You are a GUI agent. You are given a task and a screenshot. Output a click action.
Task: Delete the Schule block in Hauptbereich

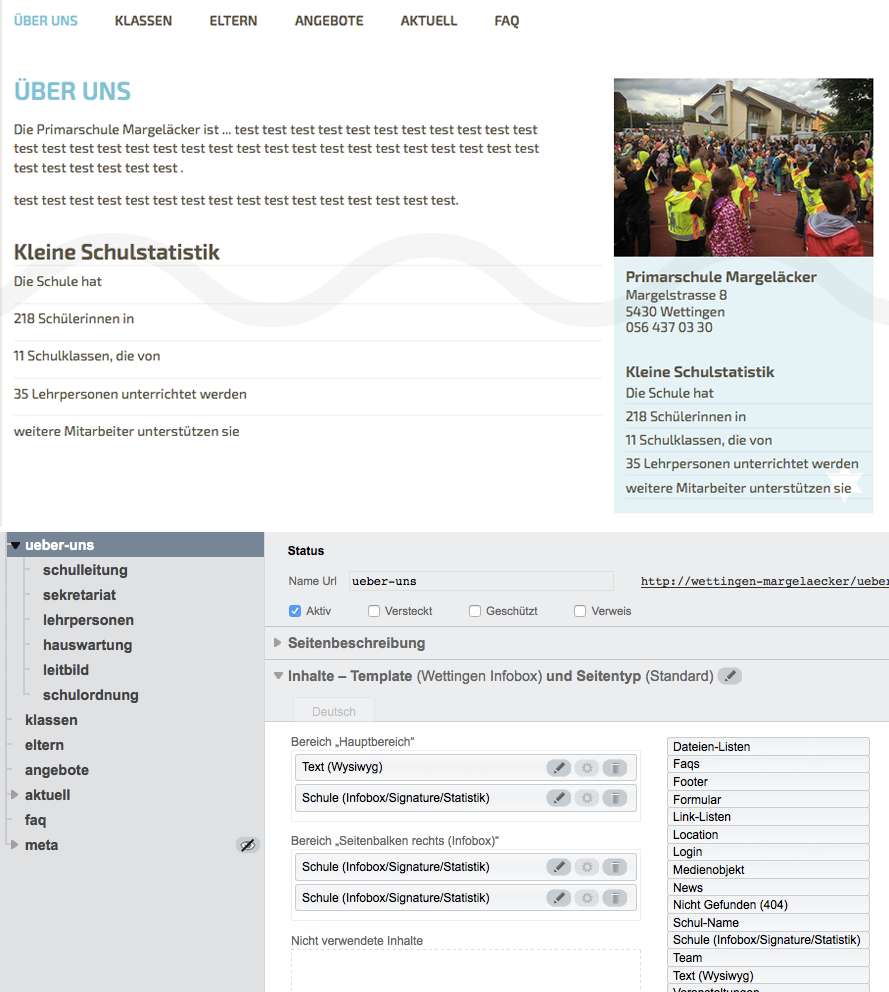point(615,798)
